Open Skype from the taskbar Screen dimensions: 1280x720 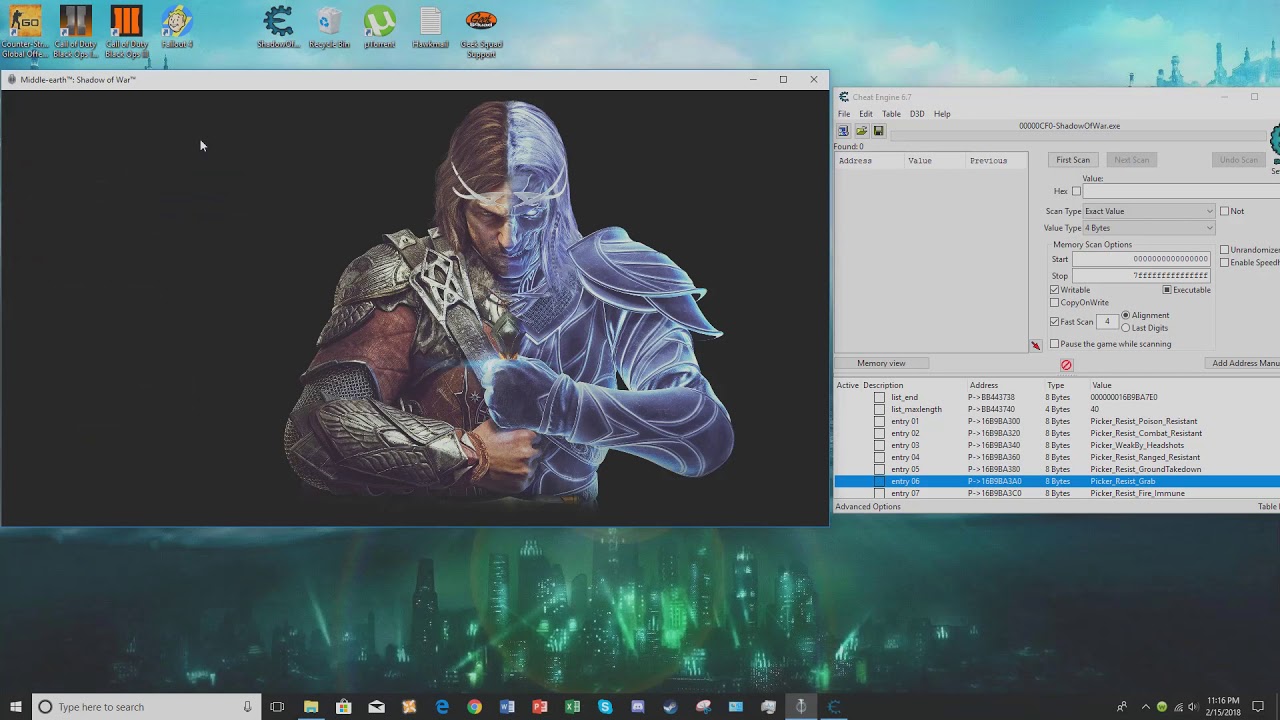click(x=605, y=707)
